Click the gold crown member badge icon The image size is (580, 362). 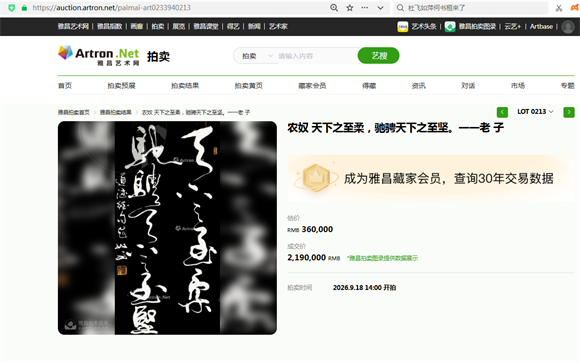pos(316,178)
